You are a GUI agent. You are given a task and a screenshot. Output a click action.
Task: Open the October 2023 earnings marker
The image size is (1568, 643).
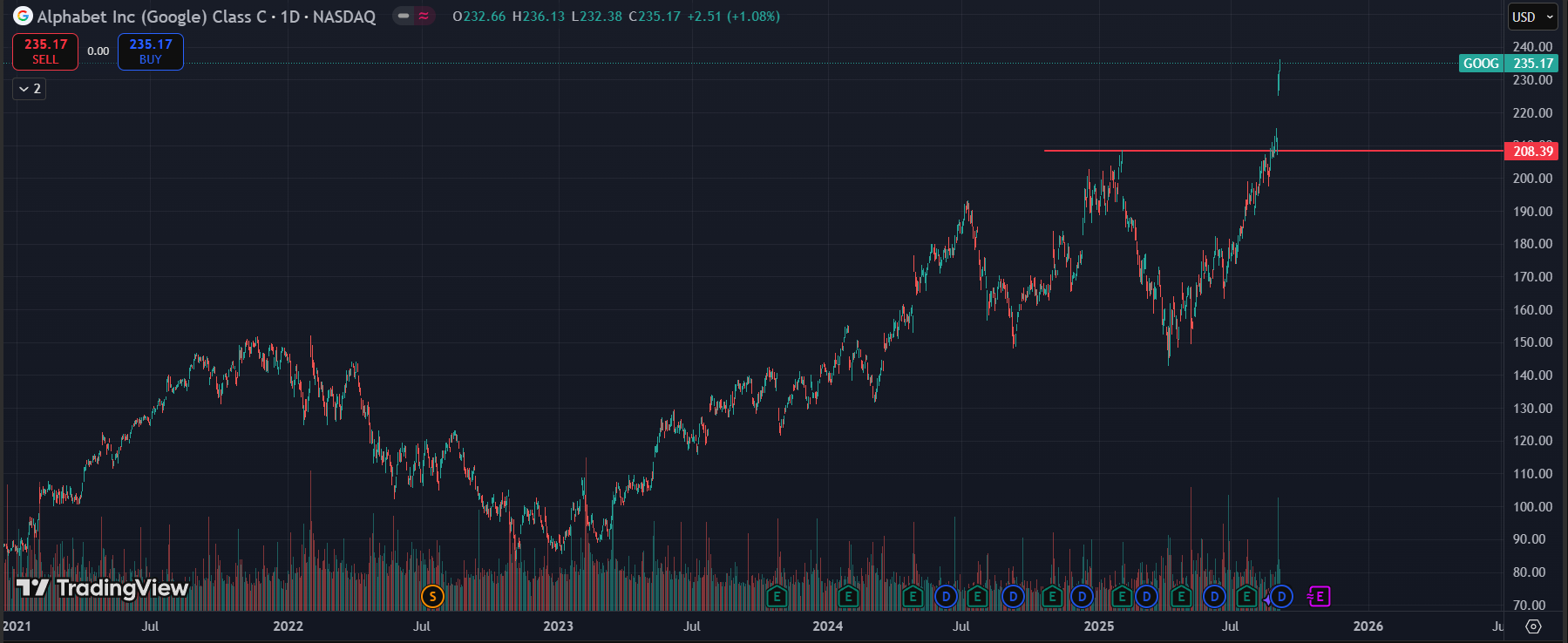tap(777, 597)
